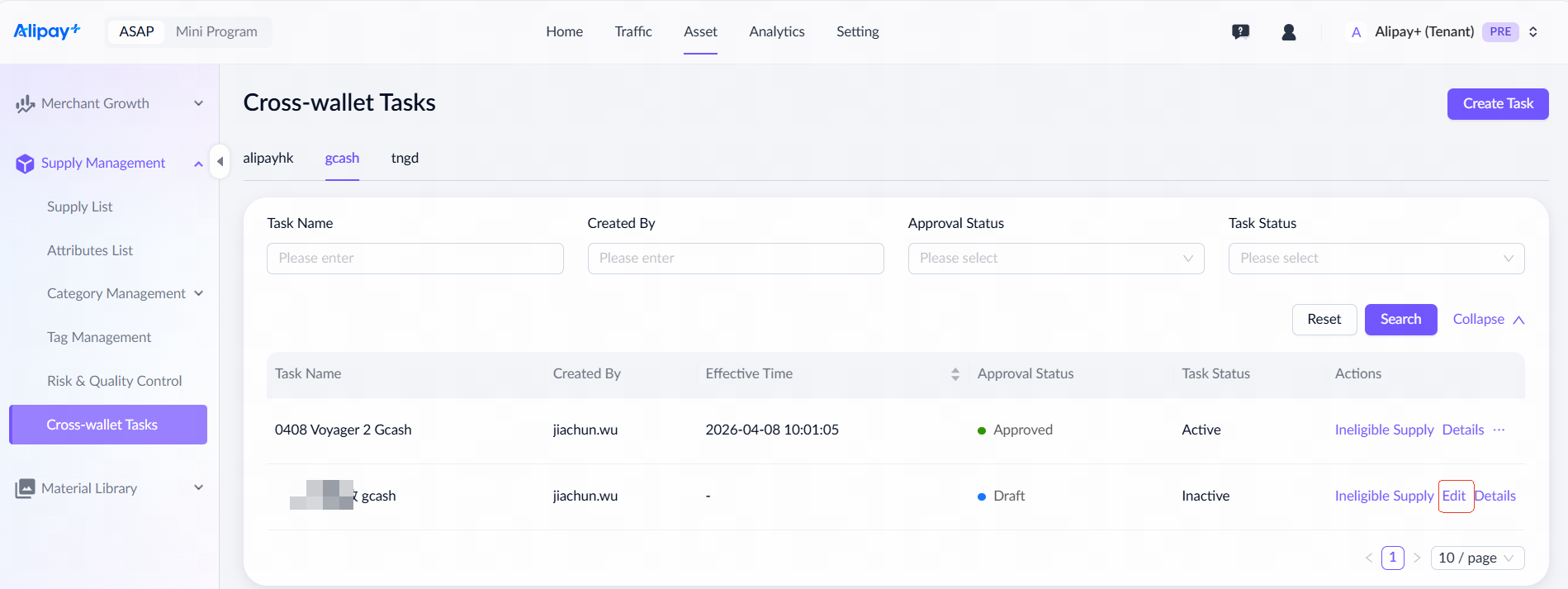
Task: Sort by Effective Time column
Action: [x=955, y=374]
